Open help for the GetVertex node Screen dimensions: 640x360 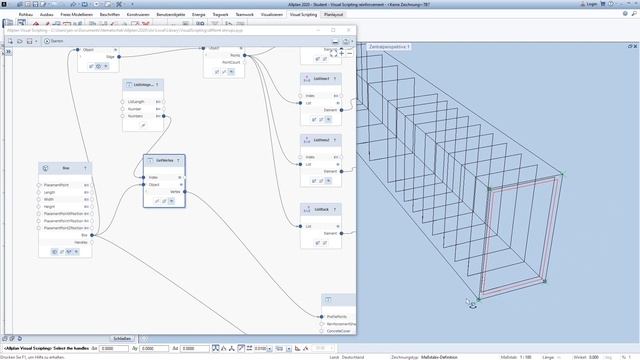click(x=178, y=160)
